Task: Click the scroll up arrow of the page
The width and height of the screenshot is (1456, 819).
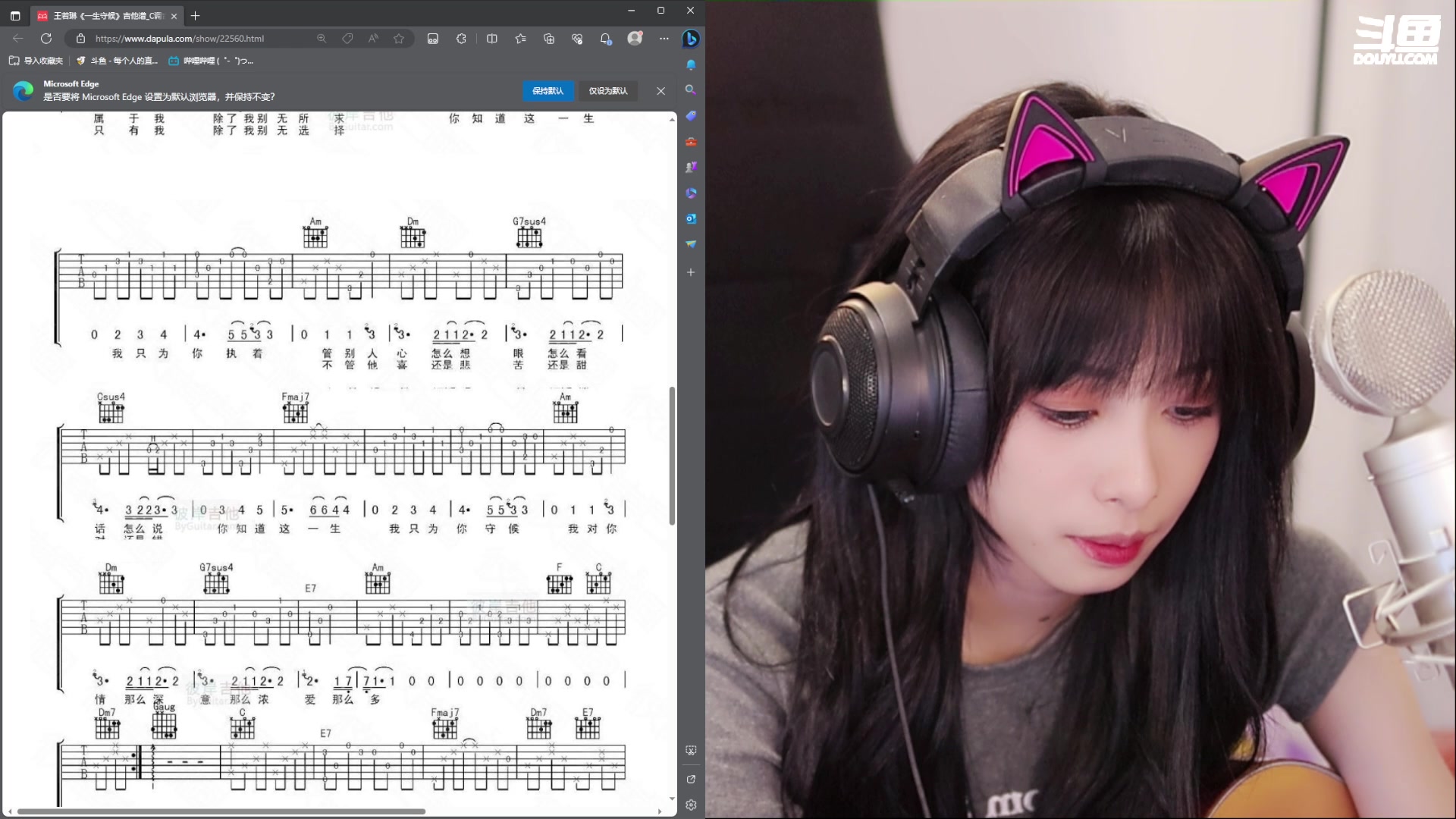Action: coord(672,119)
